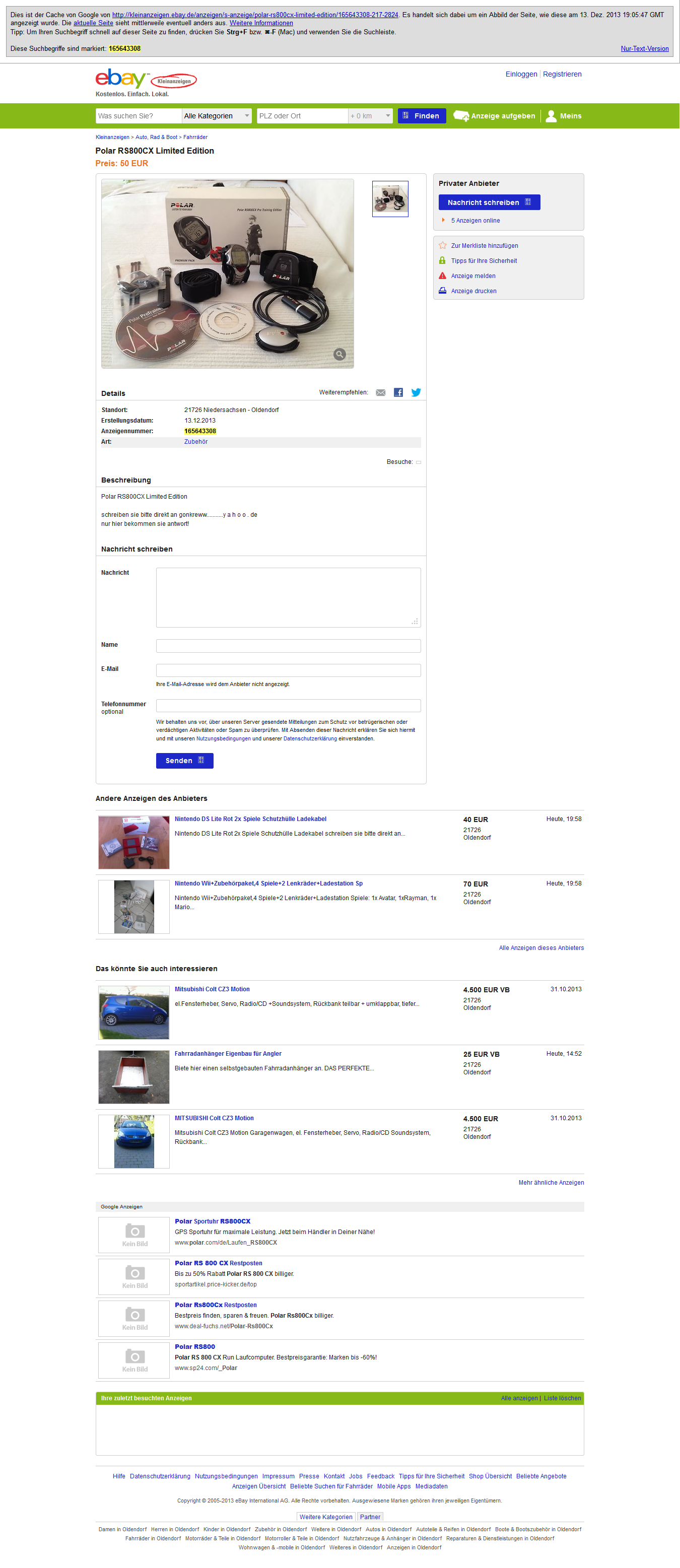Viewport: 680px width, 1568px height.
Task: Focus the Name input field
Action: pyautogui.click(x=288, y=646)
